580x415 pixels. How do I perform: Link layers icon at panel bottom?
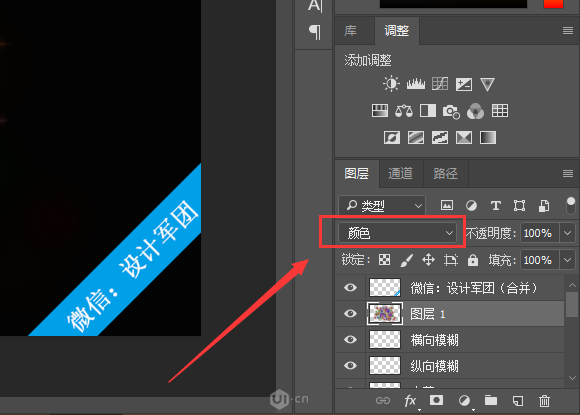[383, 401]
